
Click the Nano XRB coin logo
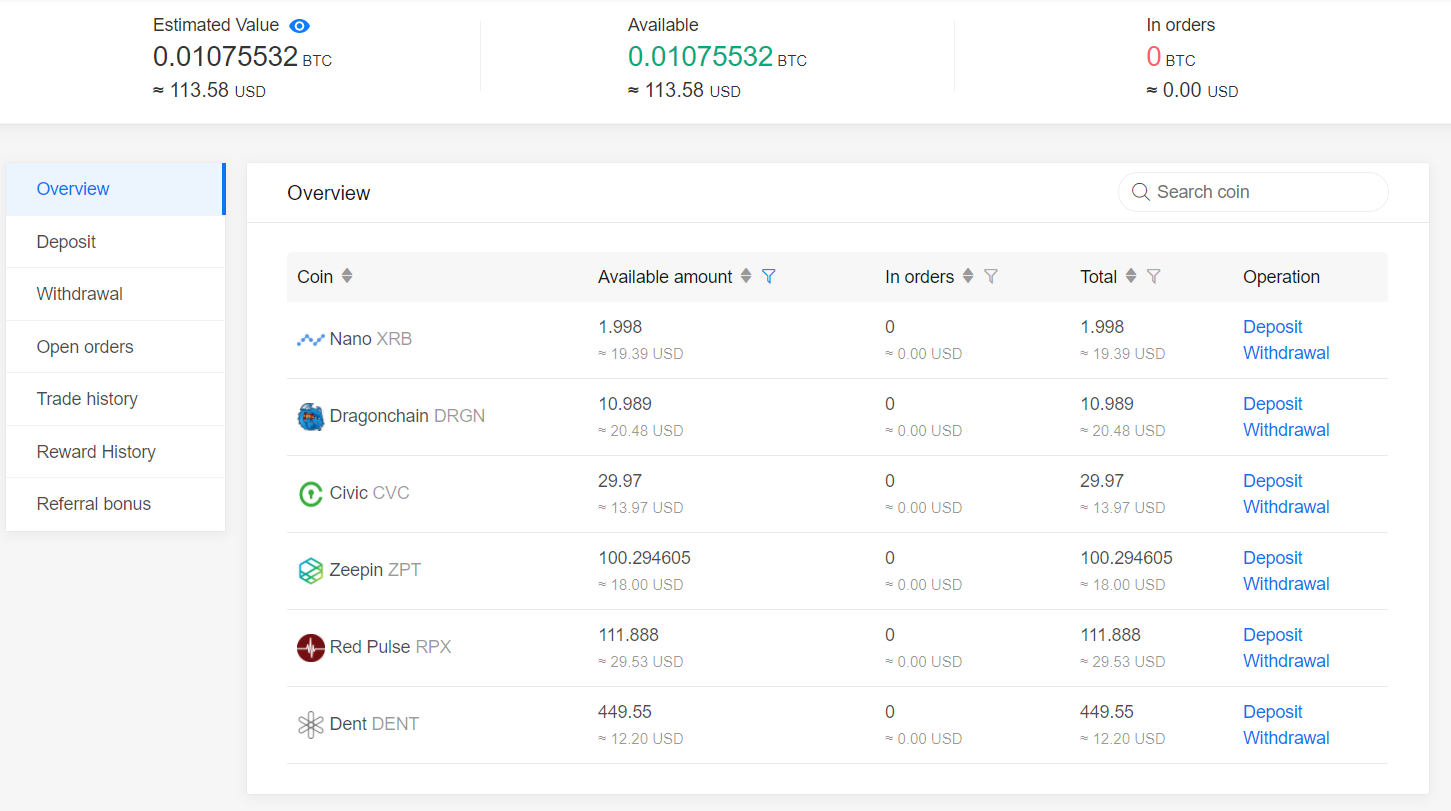tap(311, 340)
